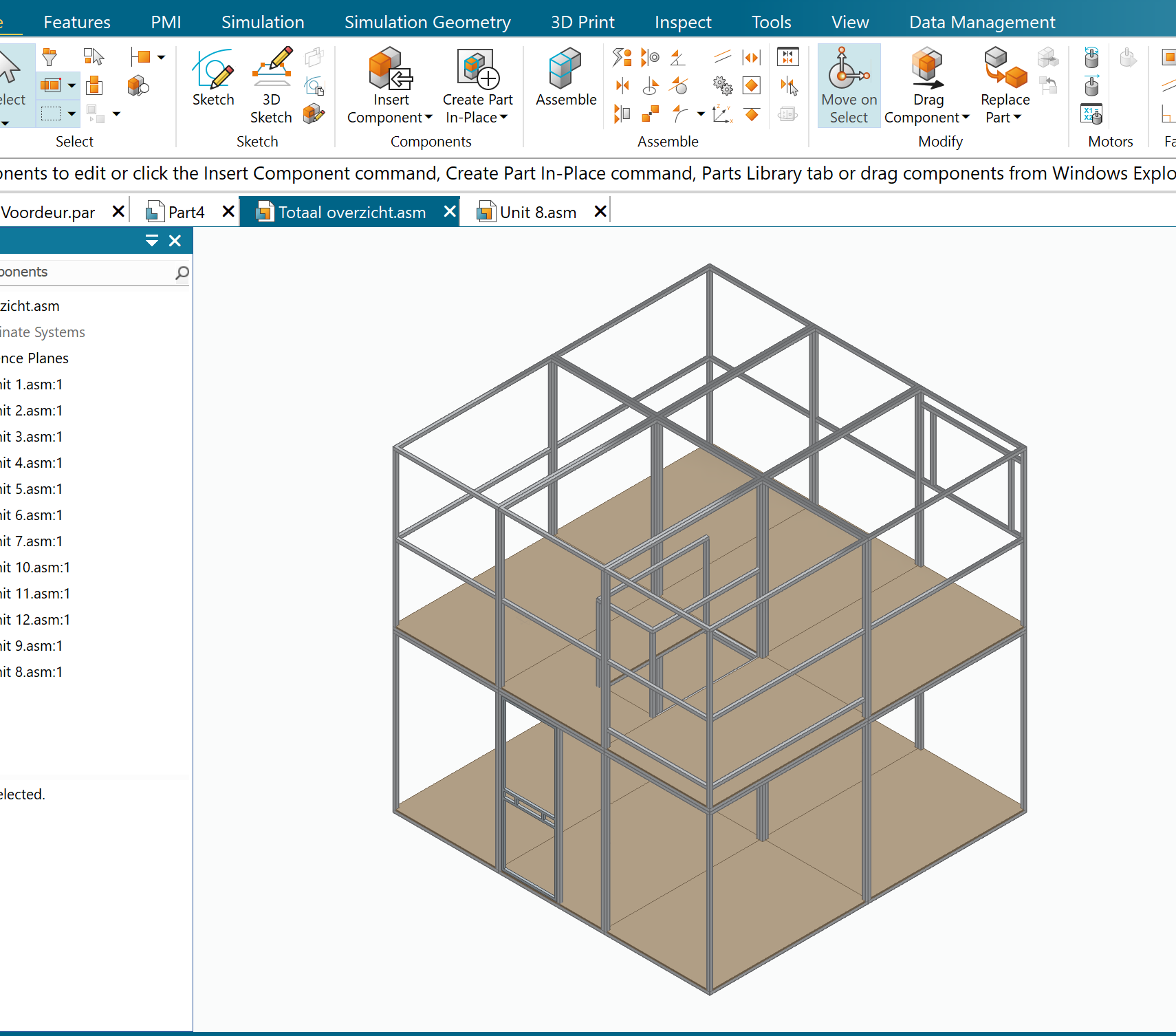Expand the Drag Component dropdown arrow
The height and width of the screenshot is (1036, 1176).
point(966,118)
